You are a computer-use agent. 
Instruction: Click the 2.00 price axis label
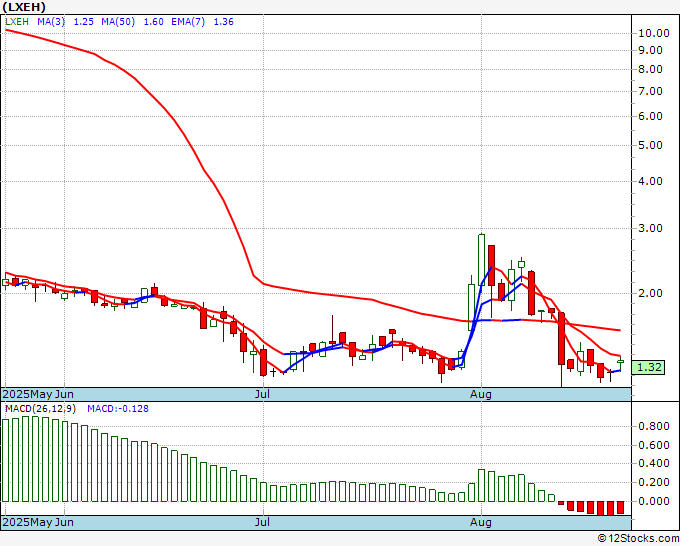click(x=651, y=294)
